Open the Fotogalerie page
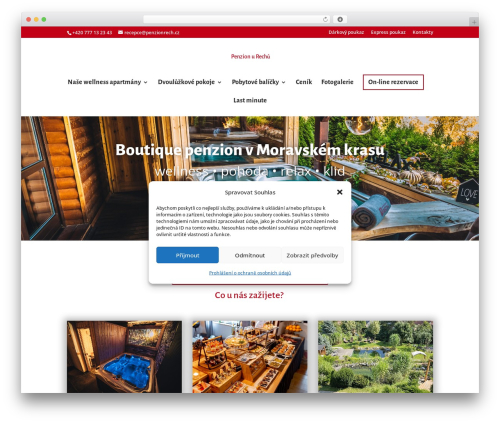 [x=337, y=82]
